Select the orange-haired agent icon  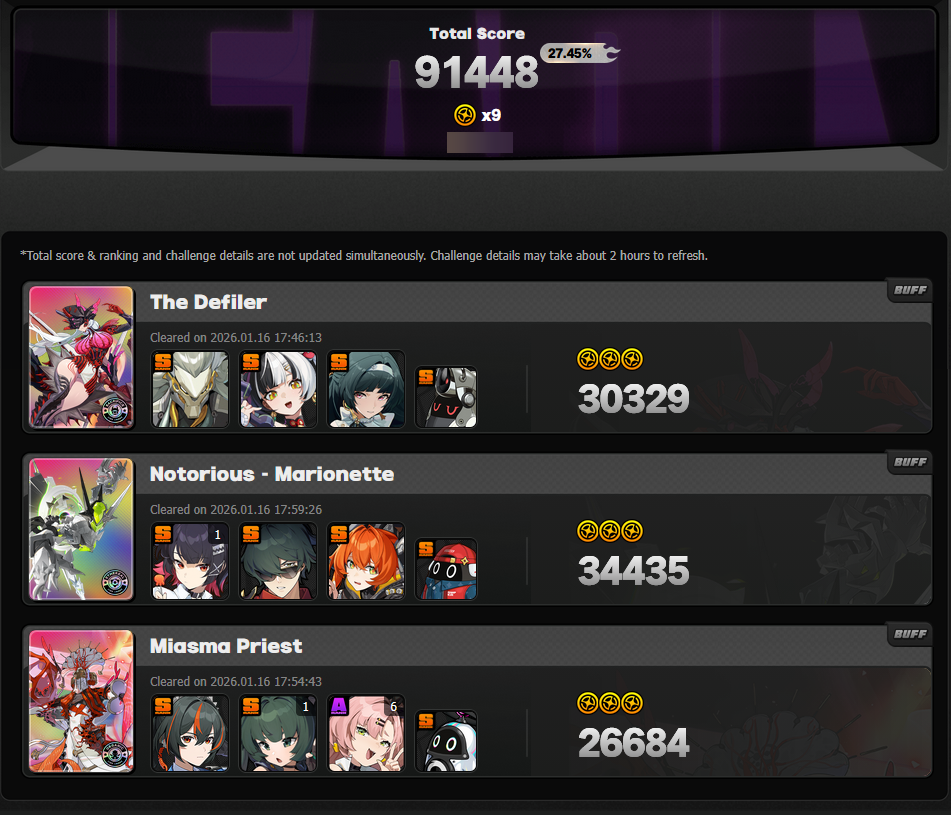[366, 562]
